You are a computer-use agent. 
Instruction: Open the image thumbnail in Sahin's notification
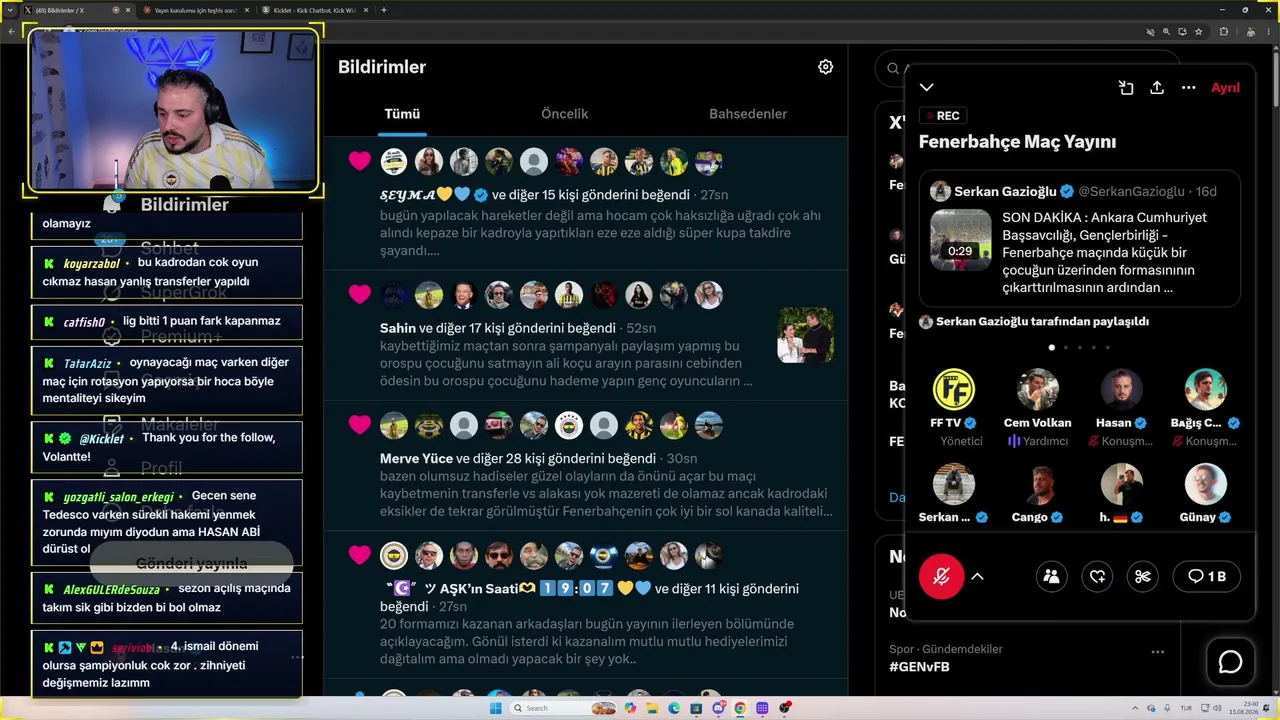click(x=805, y=335)
